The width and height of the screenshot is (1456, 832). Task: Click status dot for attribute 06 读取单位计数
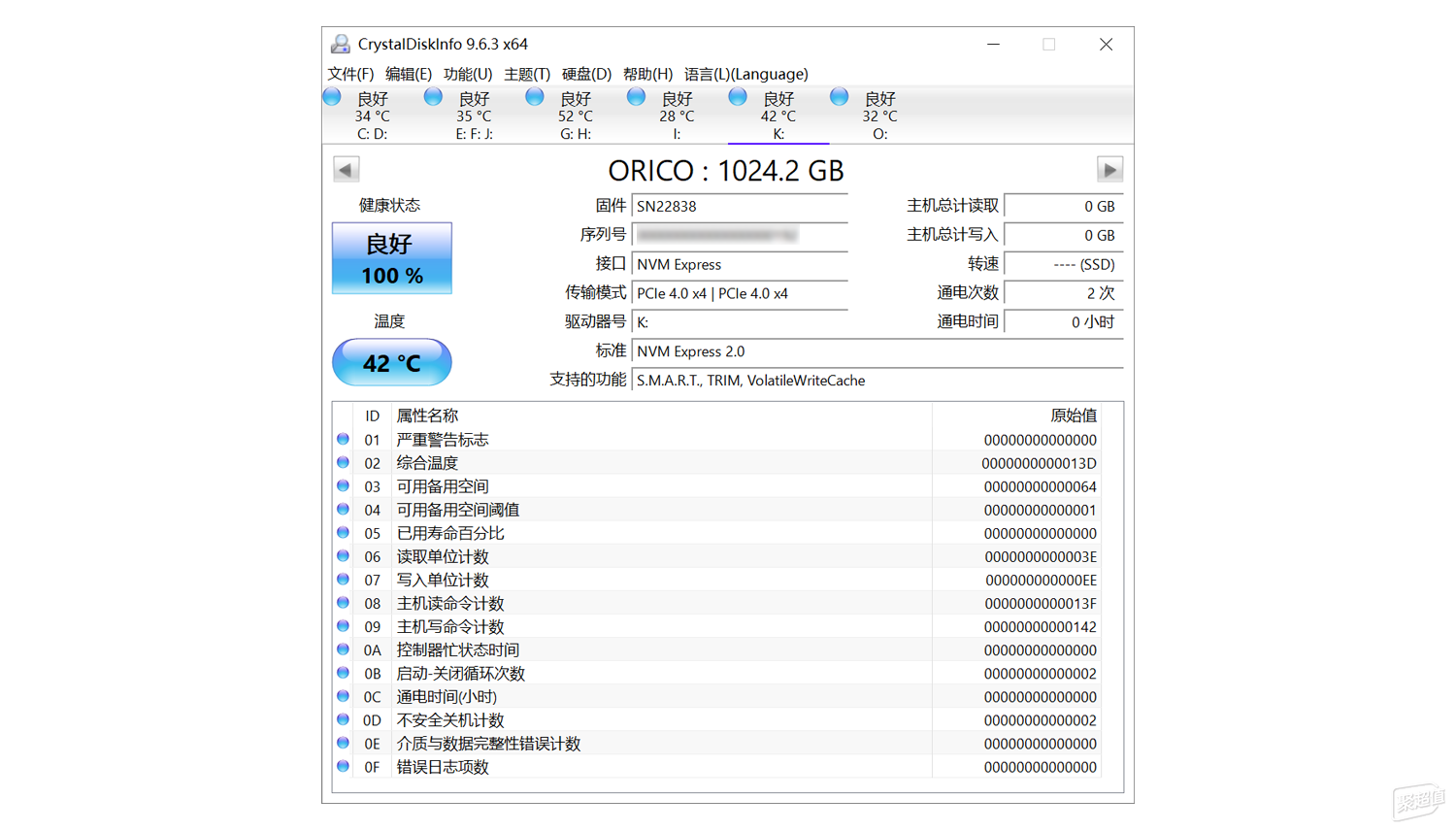[x=344, y=555]
